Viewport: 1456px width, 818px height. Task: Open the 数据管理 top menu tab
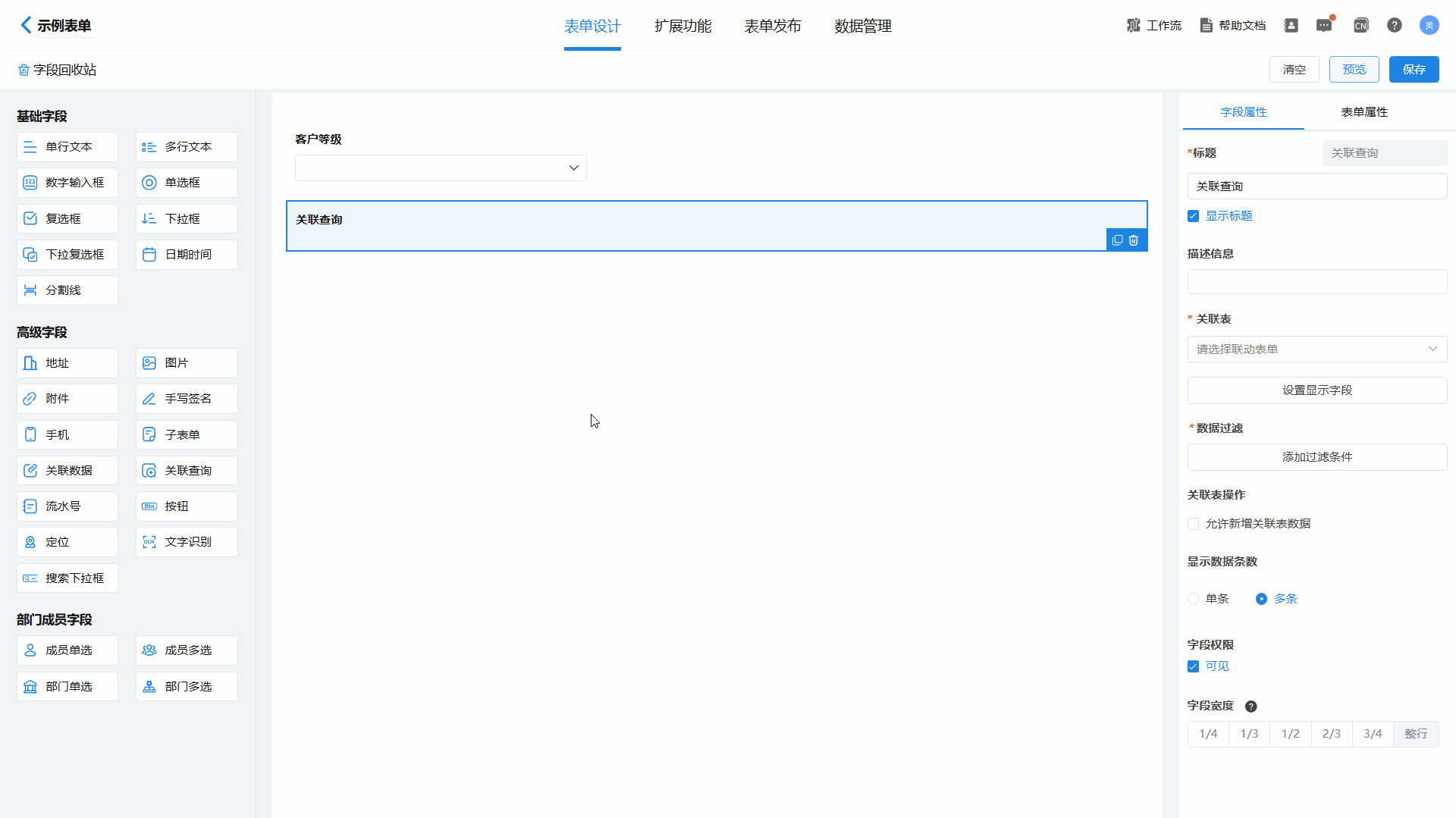click(862, 26)
